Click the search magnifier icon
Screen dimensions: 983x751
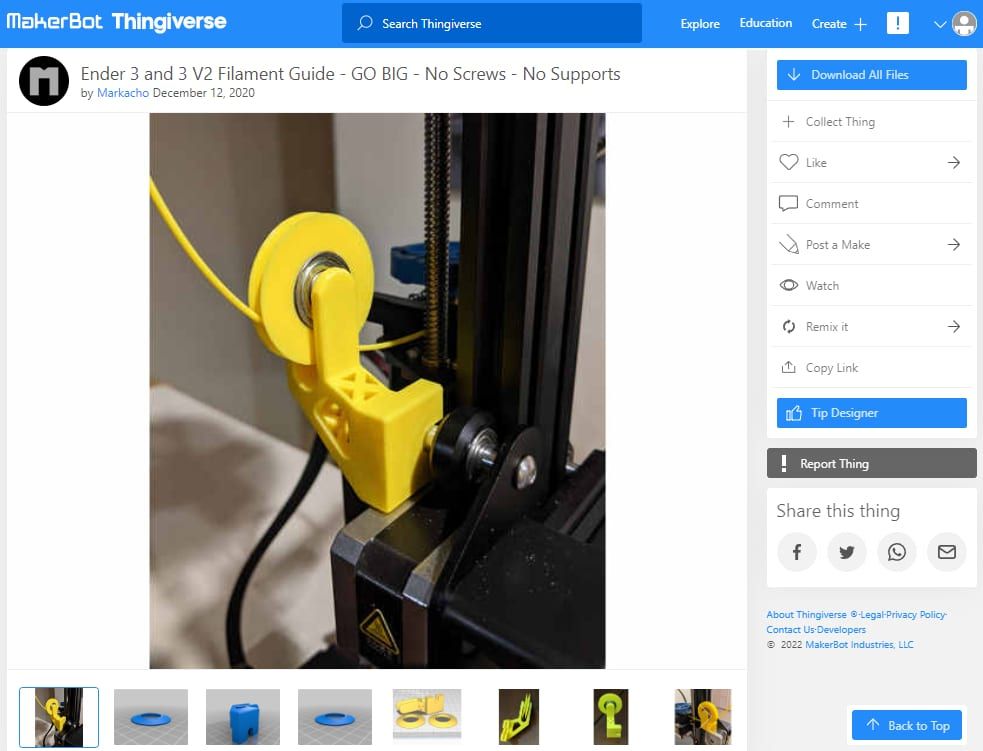(364, 22)
